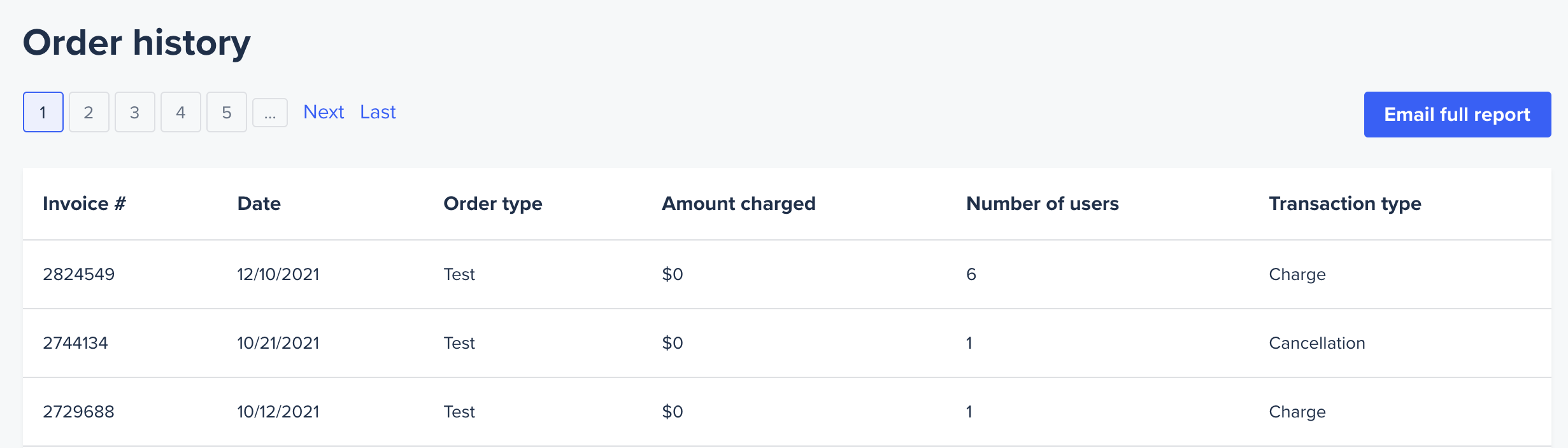
Task: Select invoice number 2824549
Action: pos(79,274)
